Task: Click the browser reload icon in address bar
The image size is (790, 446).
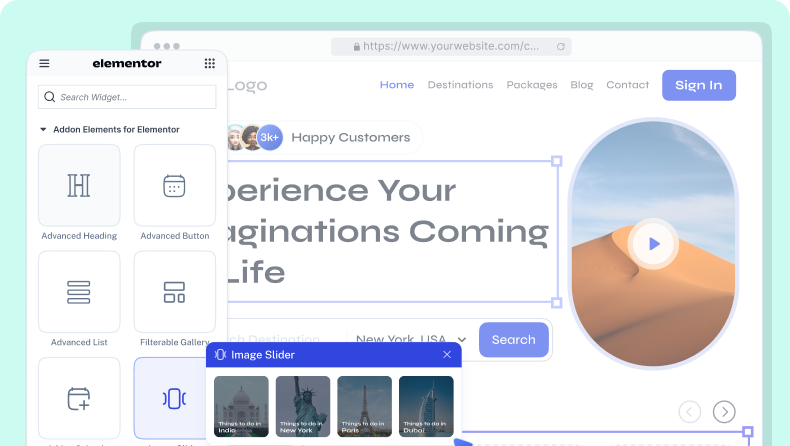Action: click(x=561, y=46)
